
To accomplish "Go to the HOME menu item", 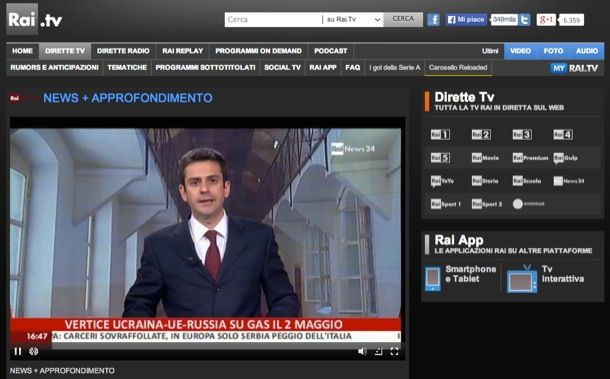I will [22, 51].
